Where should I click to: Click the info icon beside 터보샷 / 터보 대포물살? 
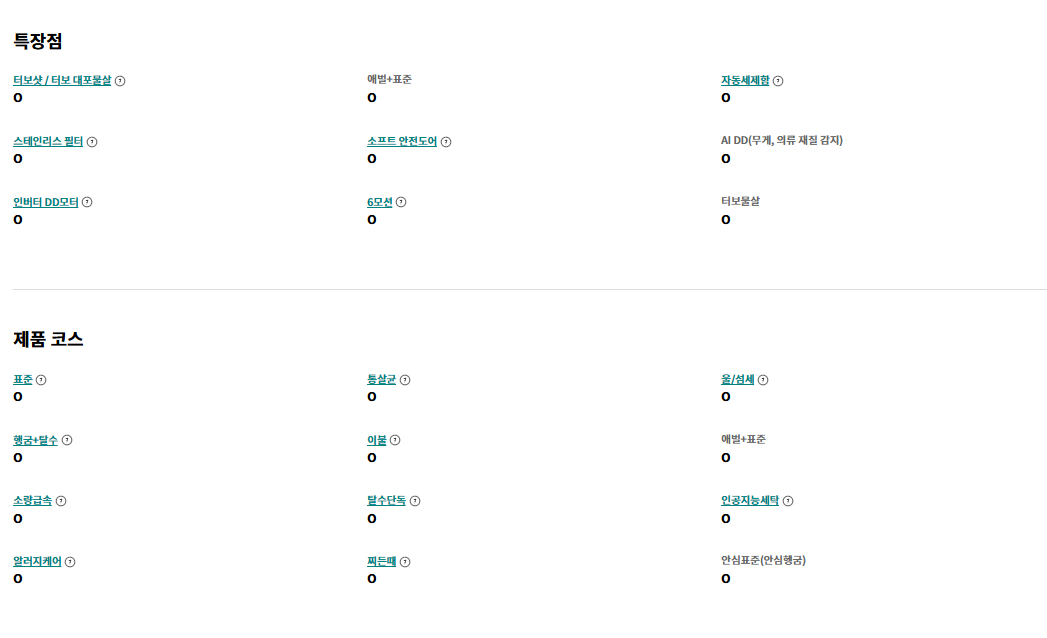(x=120, y=81)
